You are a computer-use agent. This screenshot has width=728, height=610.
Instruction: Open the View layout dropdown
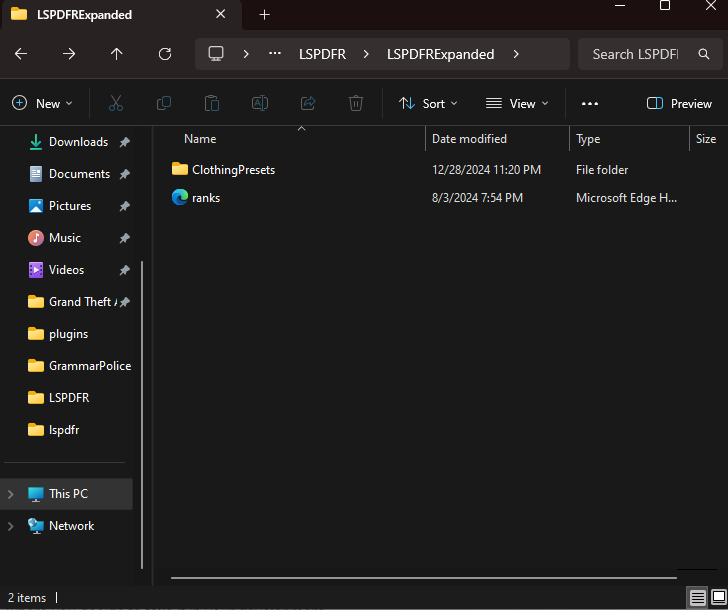(517, 103)
